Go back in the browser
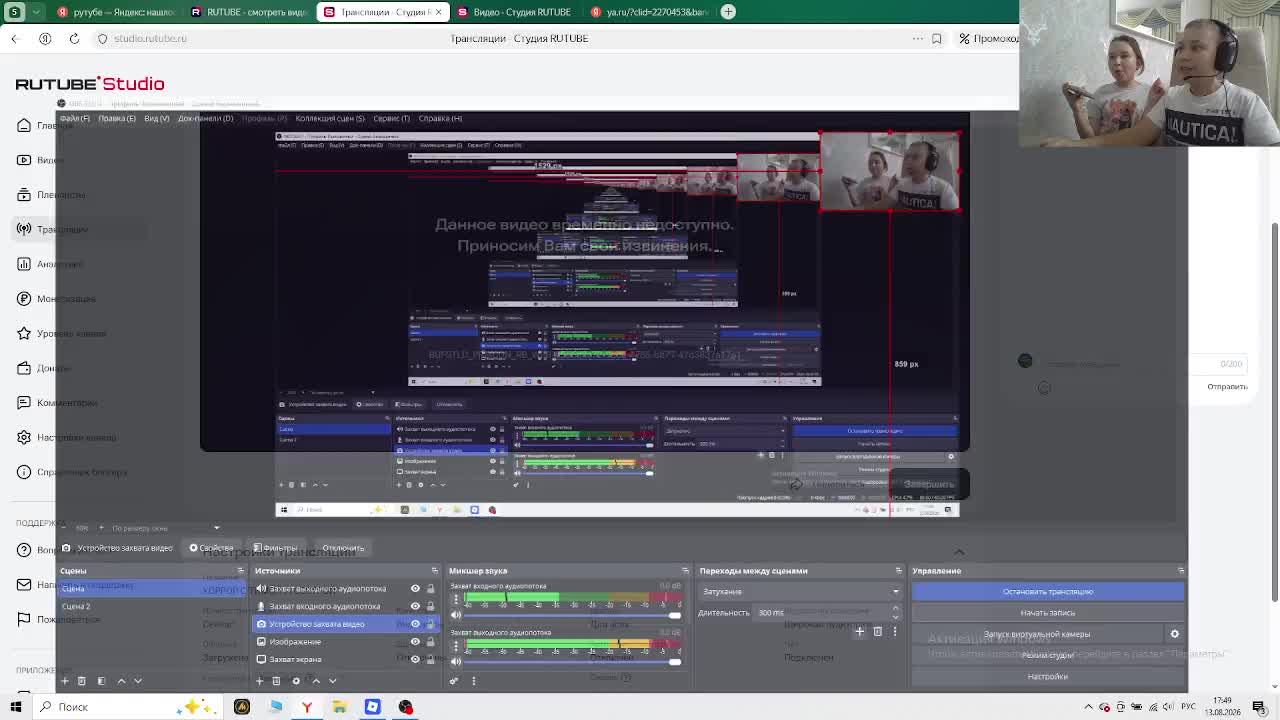Image resolution: width=1280 pixels, height=720 pixels. click(x=15, y=38)
